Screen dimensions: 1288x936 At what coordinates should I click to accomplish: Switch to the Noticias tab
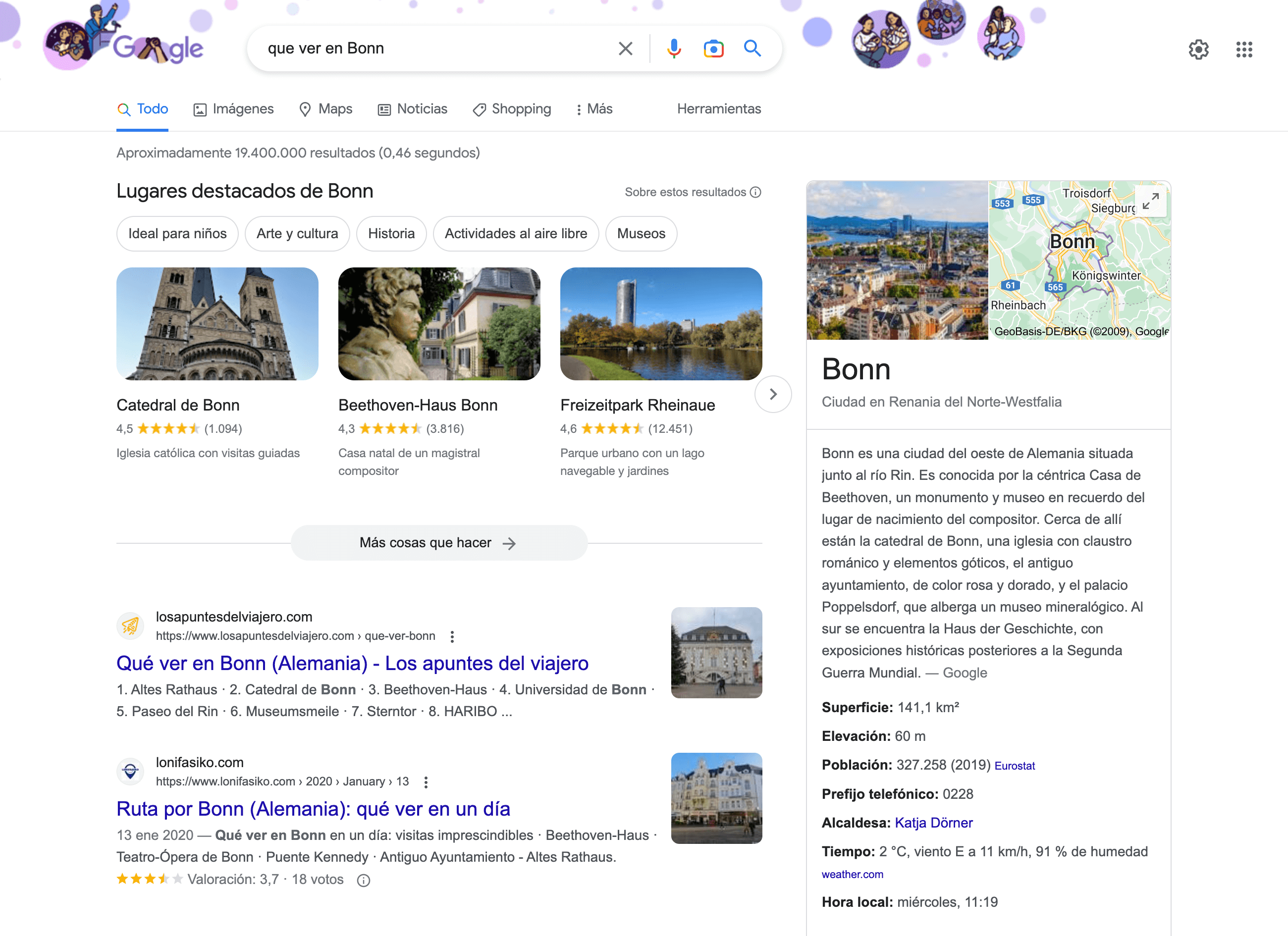click(413, 109)
